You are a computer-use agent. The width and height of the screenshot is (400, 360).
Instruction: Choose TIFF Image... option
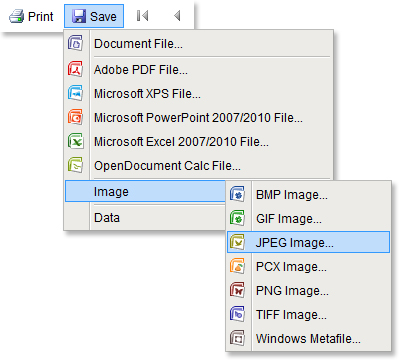tap(308, 315)
